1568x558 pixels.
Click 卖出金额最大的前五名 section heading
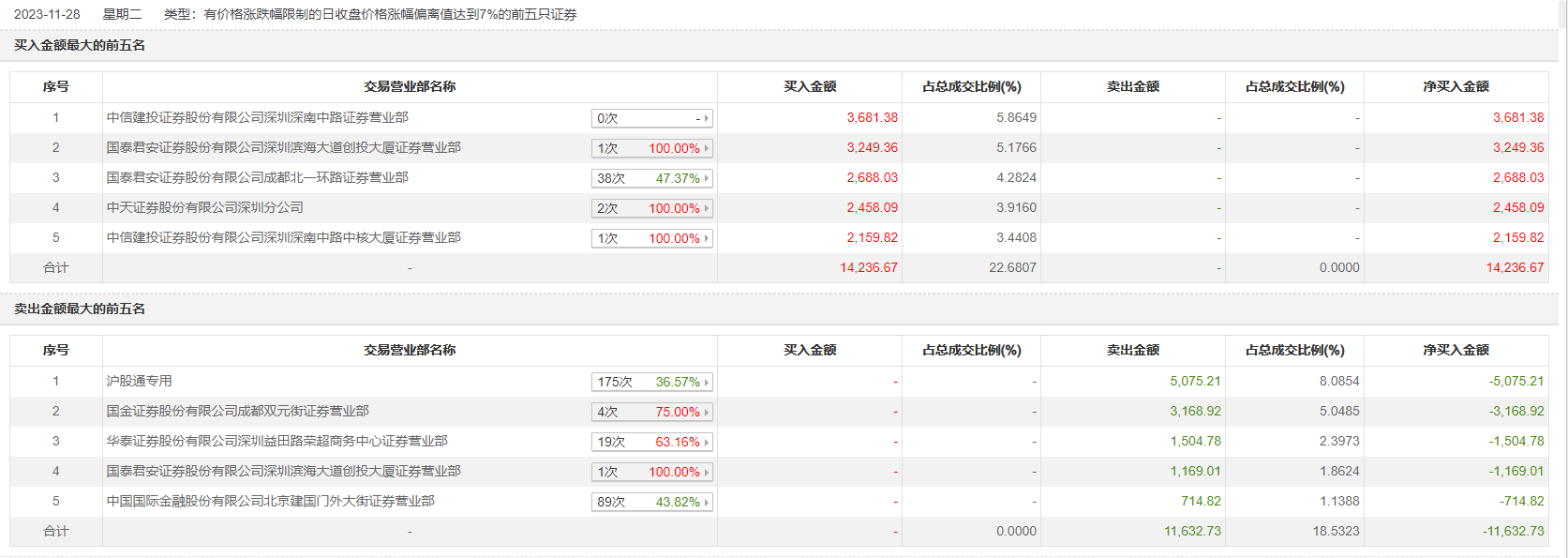click(80, 309)
